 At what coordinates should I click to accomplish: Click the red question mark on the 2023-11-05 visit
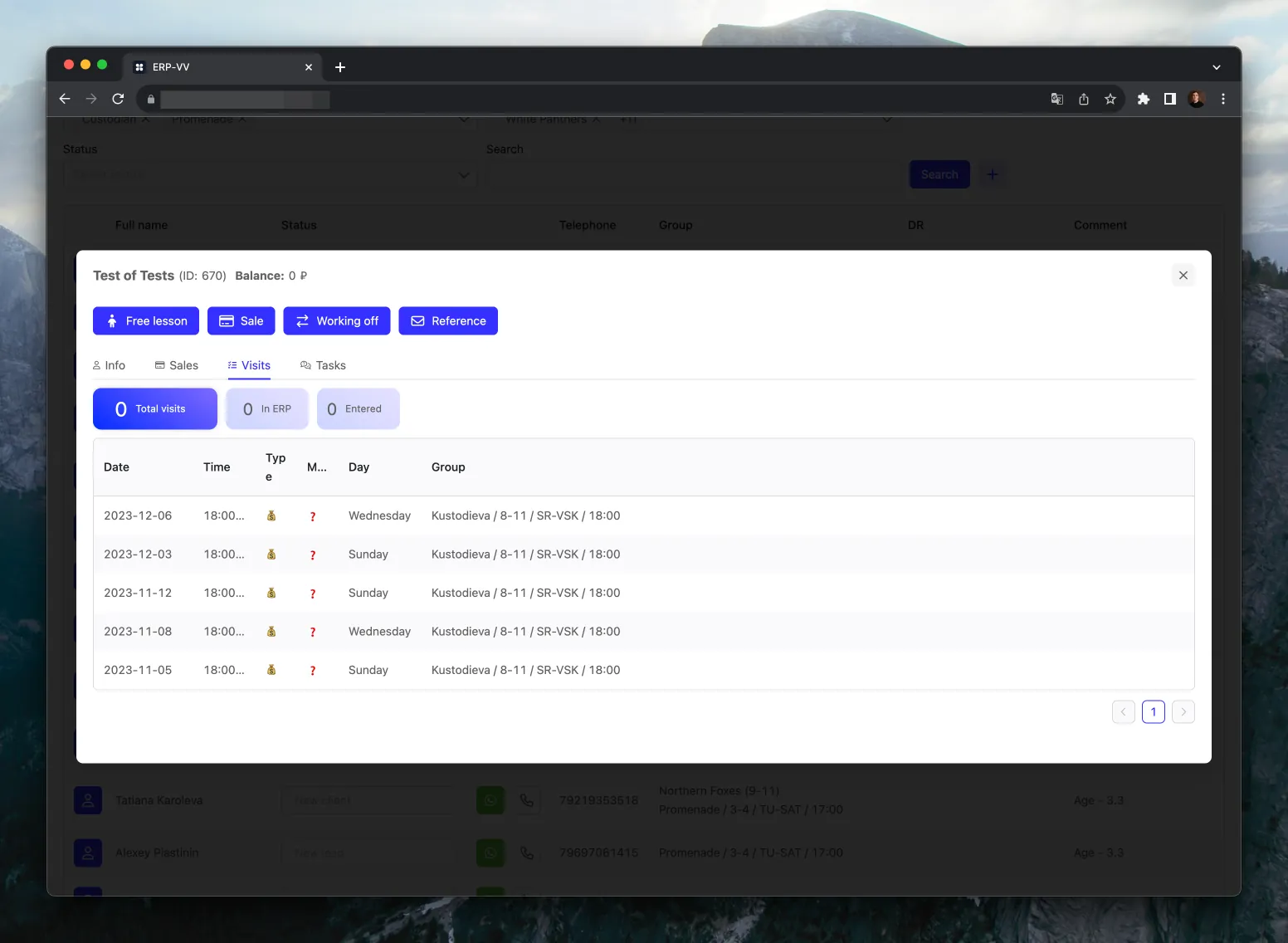[313, 671]
